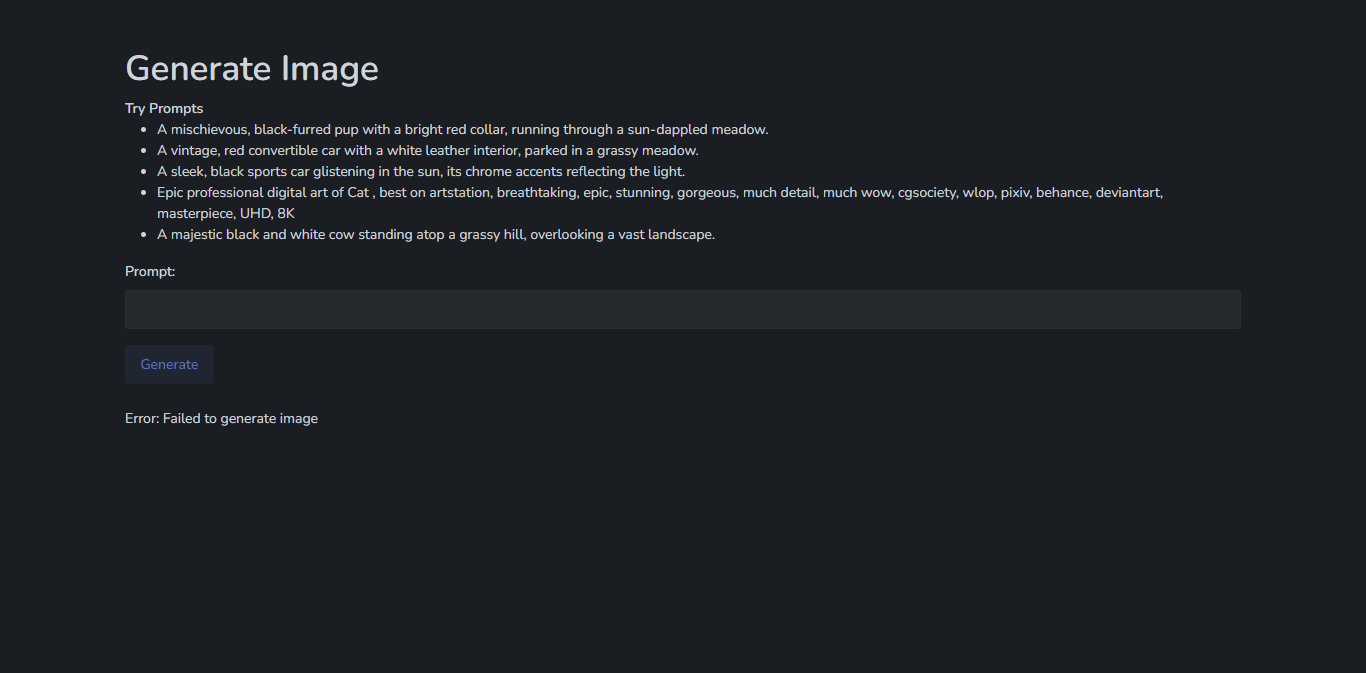Image resolution: width=1366 pixels, height=673 pixels.
Task: Click the word 'artstation' in the Cat prompt
Action: click(459, 192)
